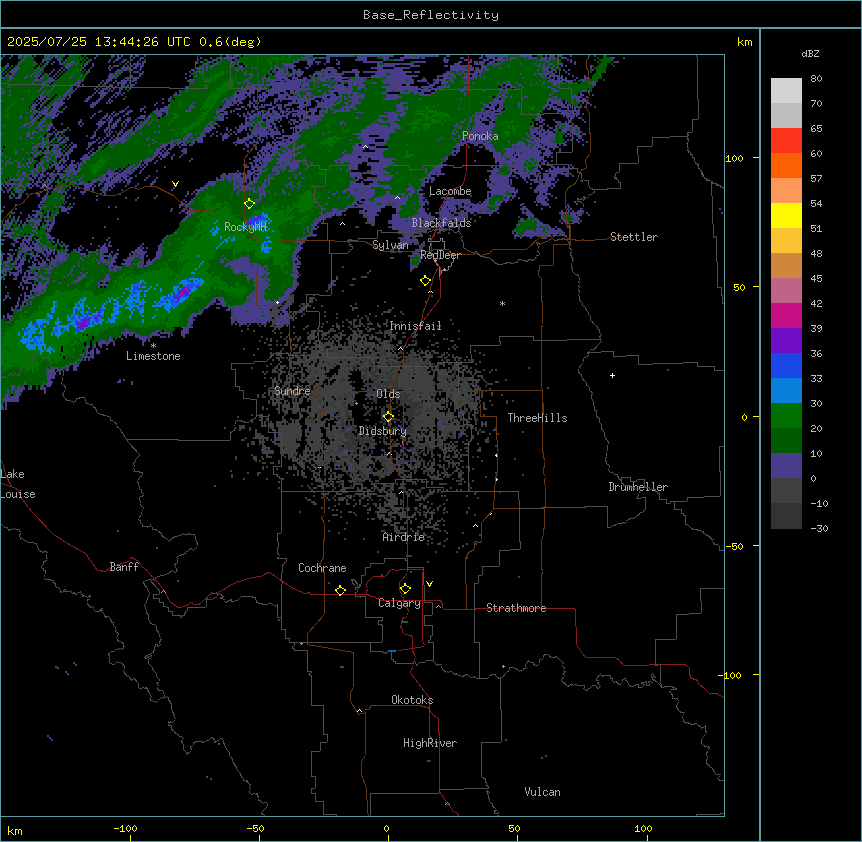Click the white asterisk marker above Limestone
Screen dimensions: 862x842
[153, 346]
